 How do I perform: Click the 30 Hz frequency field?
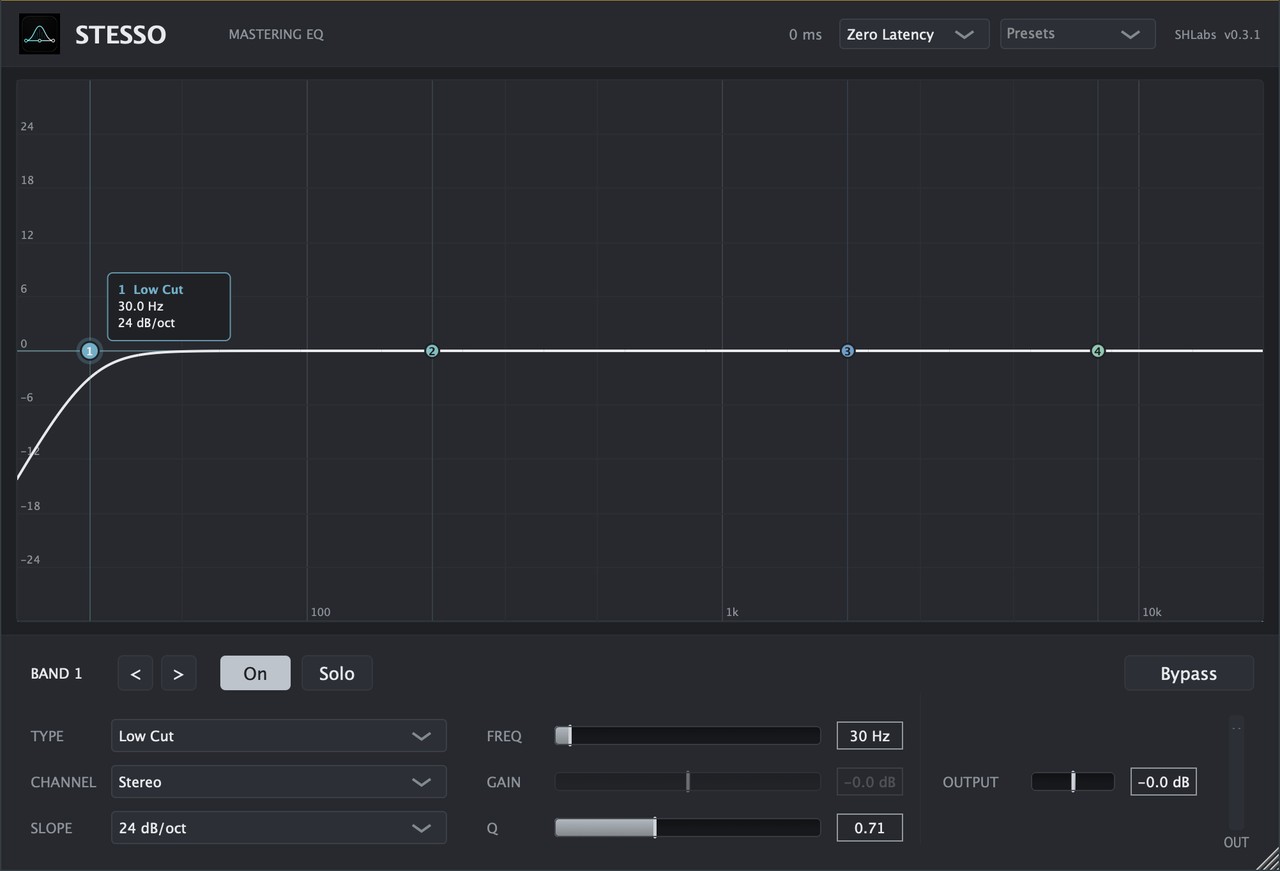870,736
